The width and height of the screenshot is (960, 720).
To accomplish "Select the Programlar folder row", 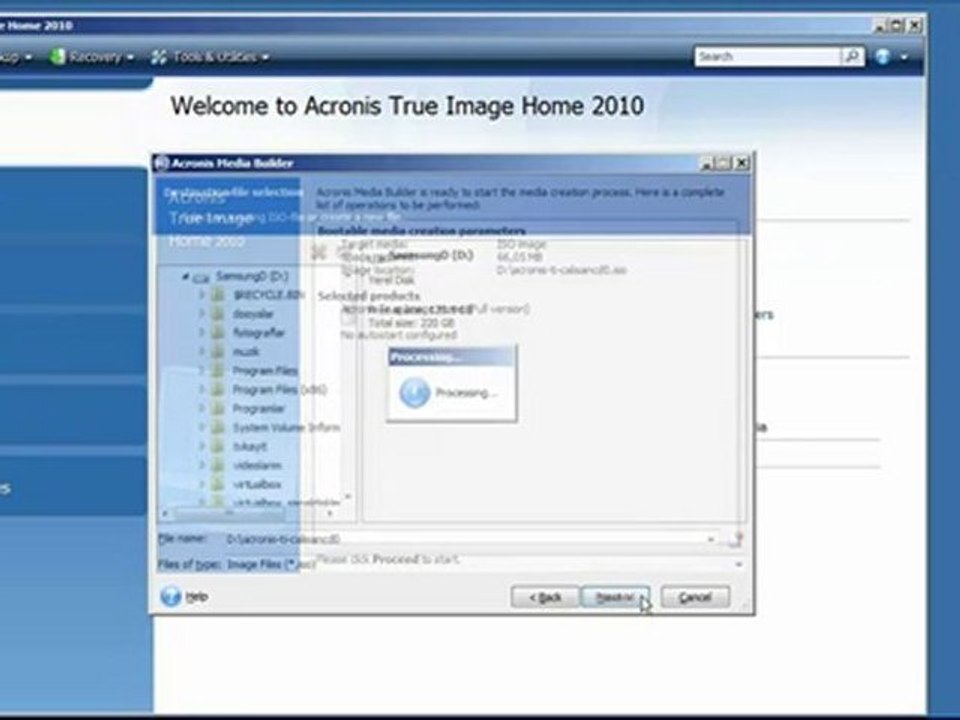I will (258, 408).
